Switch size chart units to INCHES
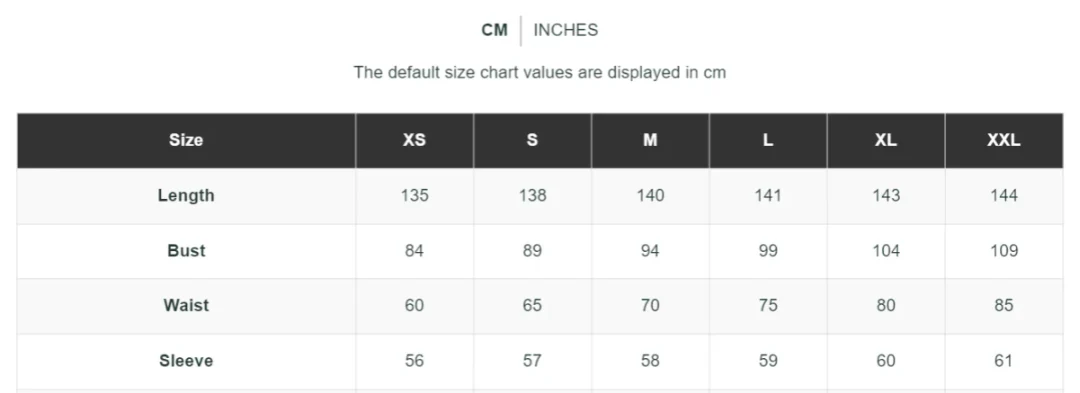This screenshot has width=1080, height=393. point(565,30)
